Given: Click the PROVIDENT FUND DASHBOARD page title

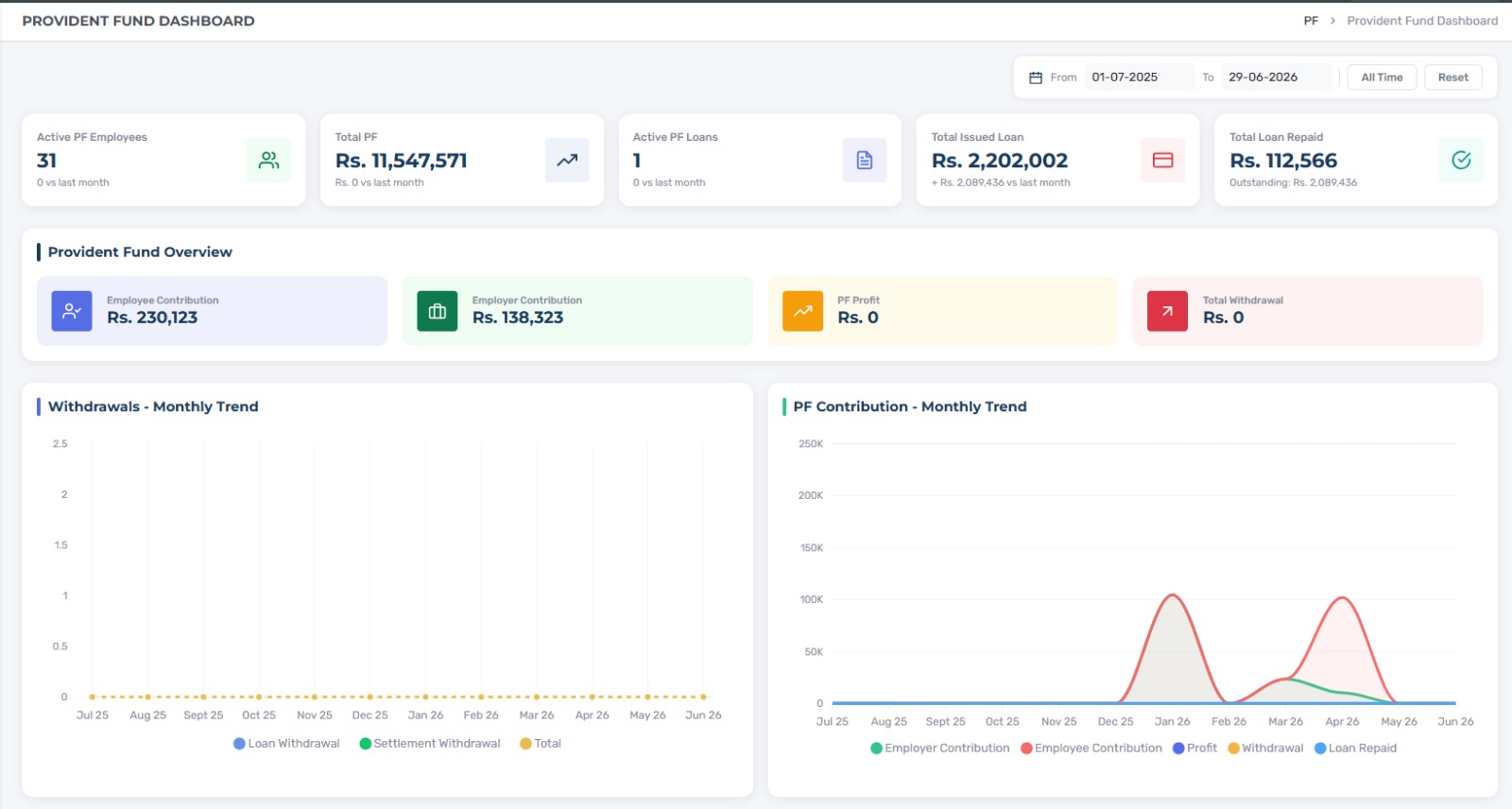Looking at the screenshot, I should tap(138, 21).
